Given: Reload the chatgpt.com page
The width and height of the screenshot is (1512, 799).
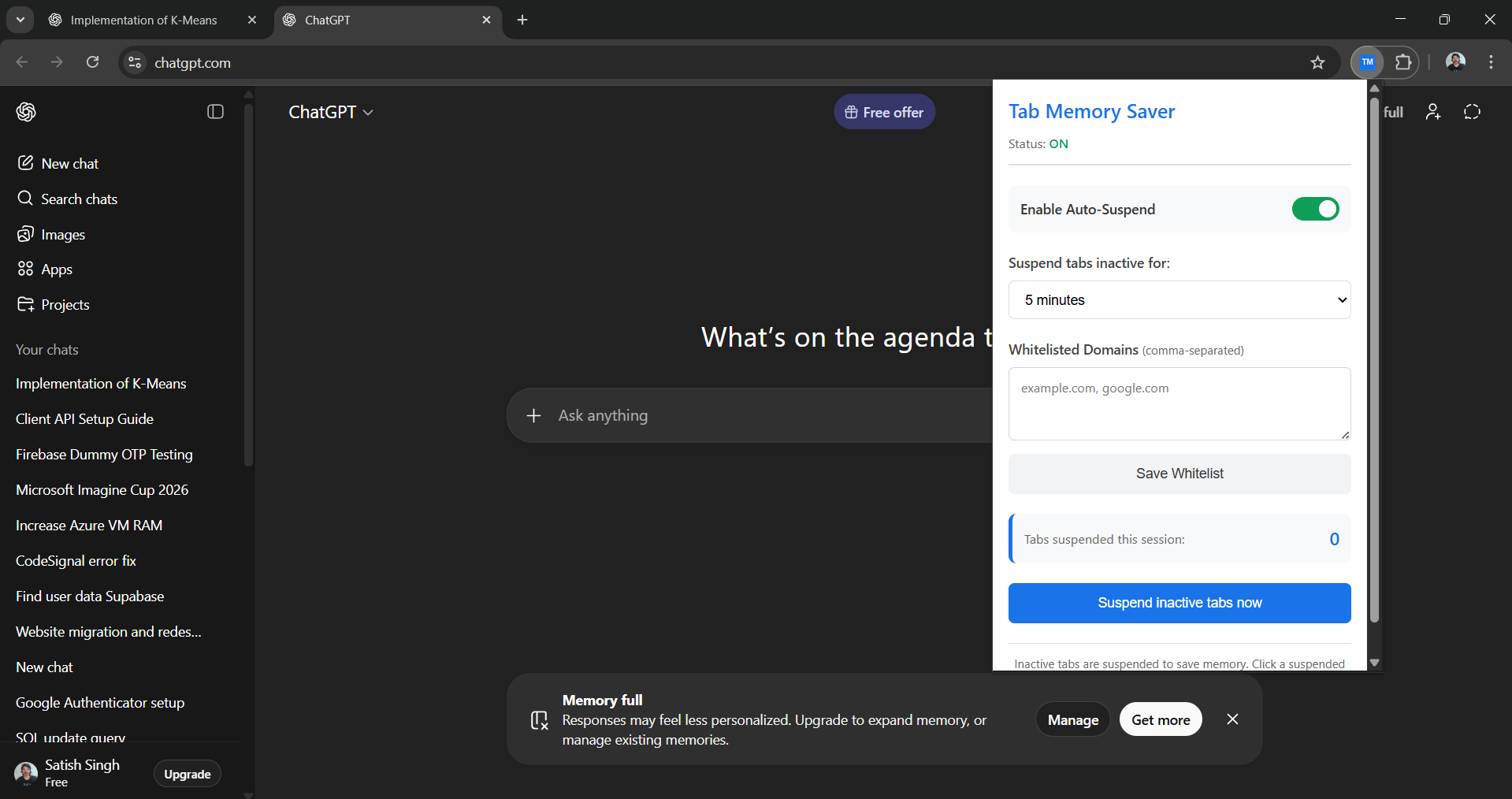Looking at the screenshot, I should pos(92,62).
